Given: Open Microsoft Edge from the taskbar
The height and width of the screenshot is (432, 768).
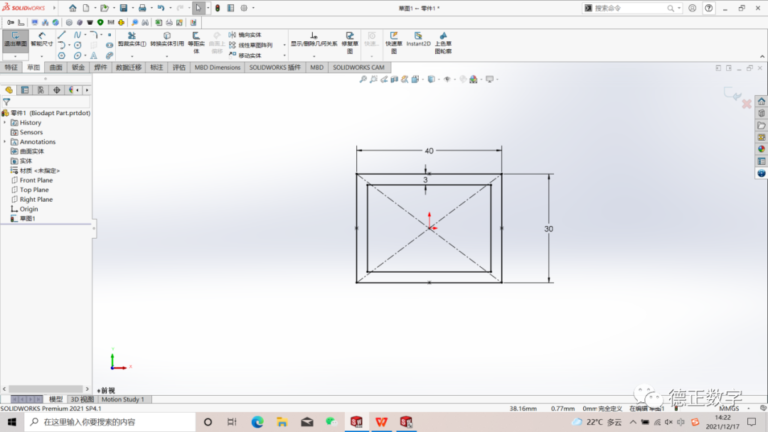Looking at the screenshot, I should coord(257,422).
